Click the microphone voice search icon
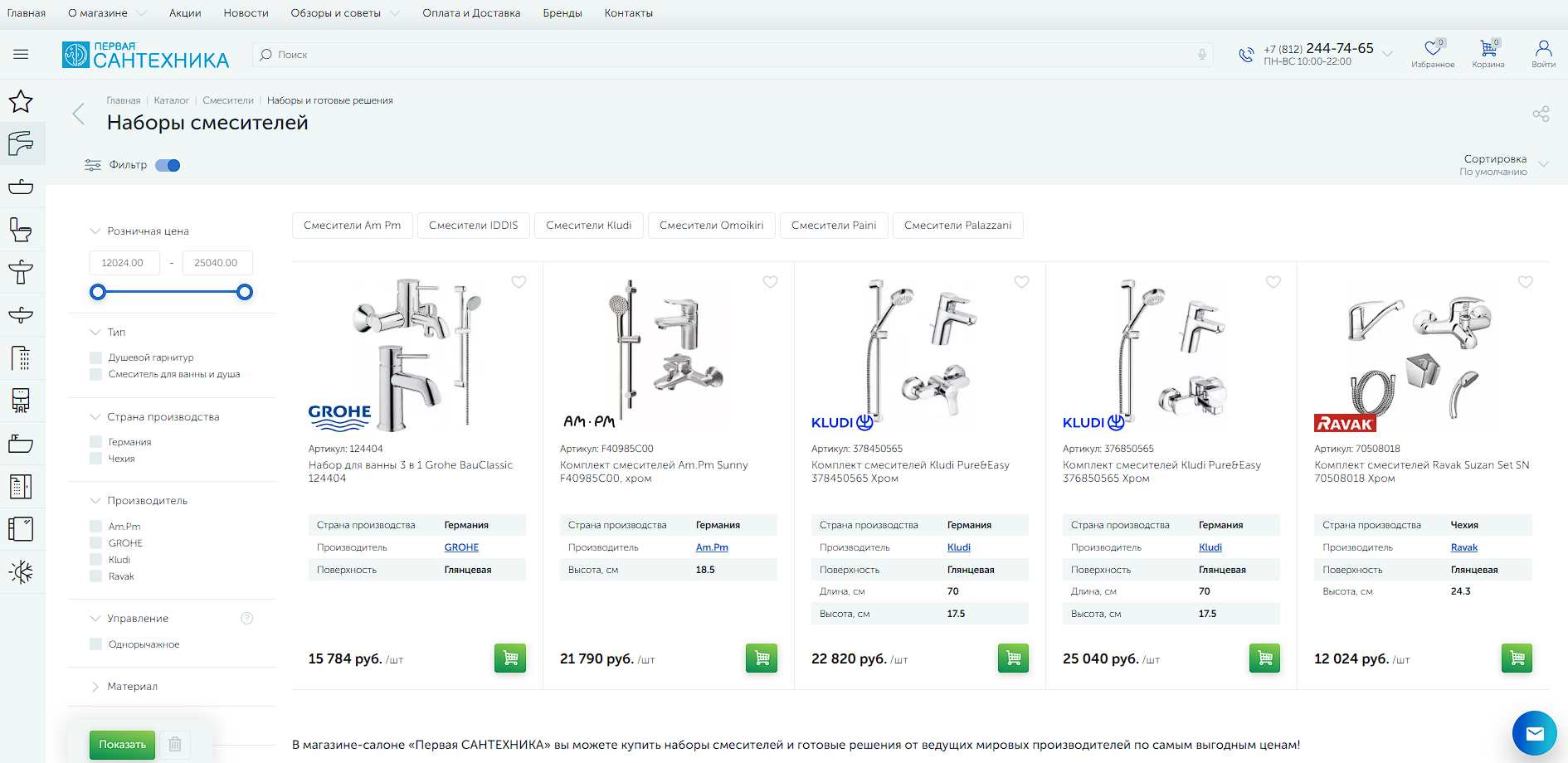This screenshot has height=763, width=1568. coord(1202,55)
